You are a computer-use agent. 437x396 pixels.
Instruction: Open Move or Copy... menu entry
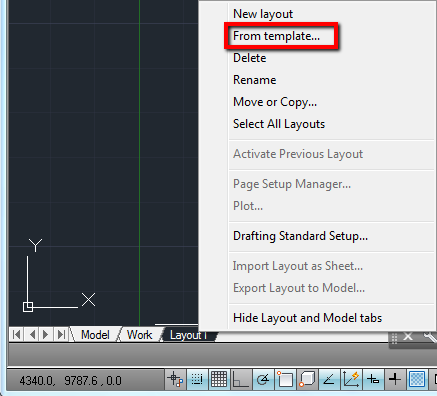pyautogui.click(x=275, y=102)
